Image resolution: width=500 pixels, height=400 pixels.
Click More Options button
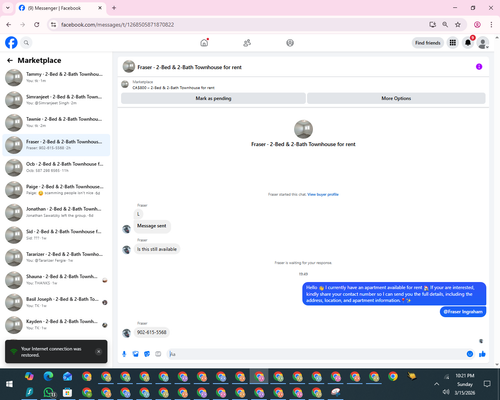(396, 98)
